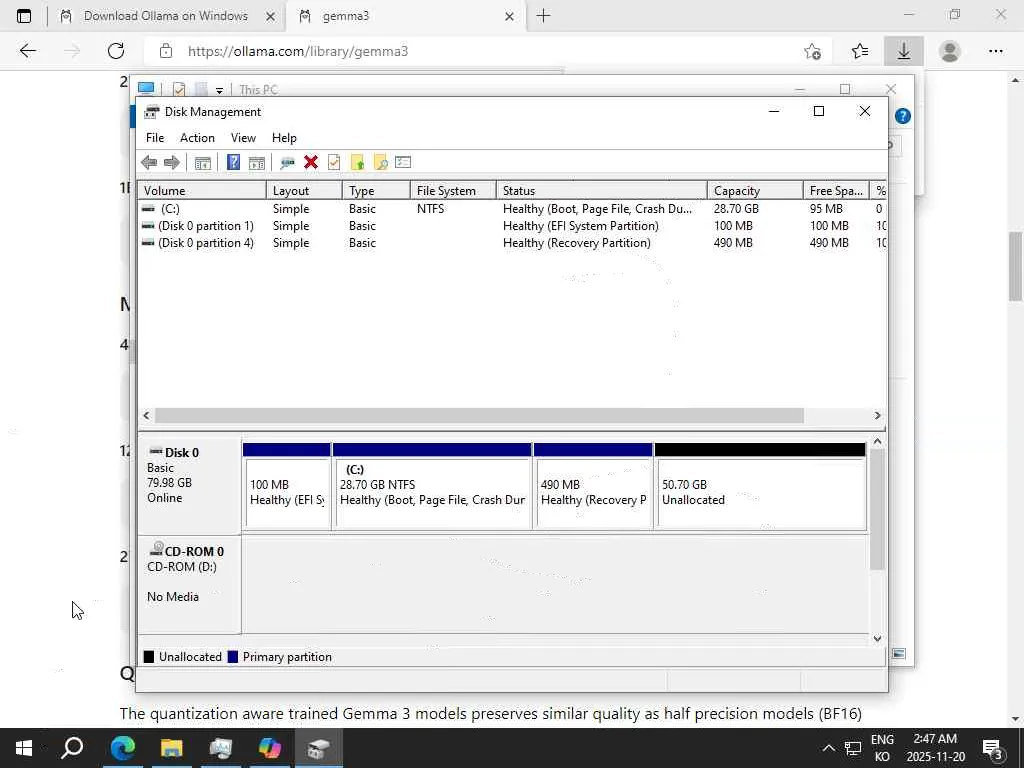Open the browser Favorites star icon

point(860,51)
